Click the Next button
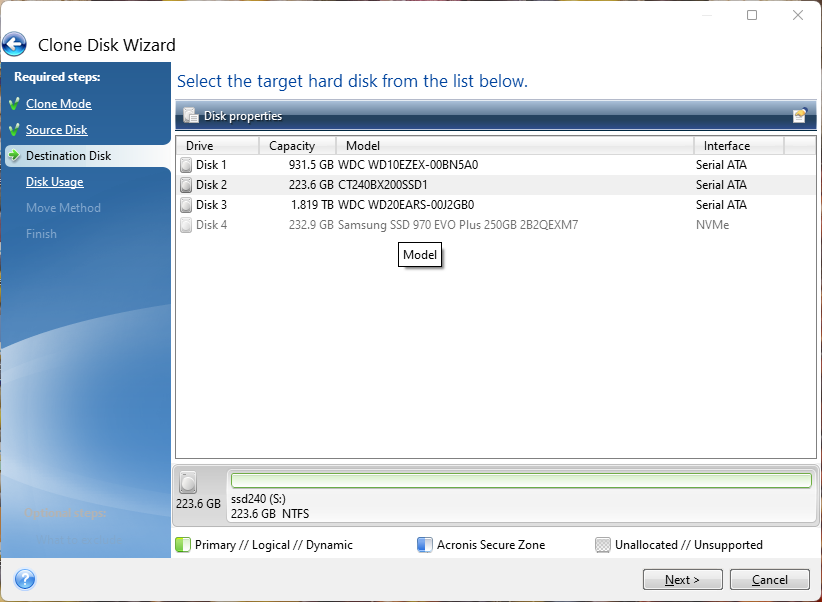822x602 pixels. 683,579
